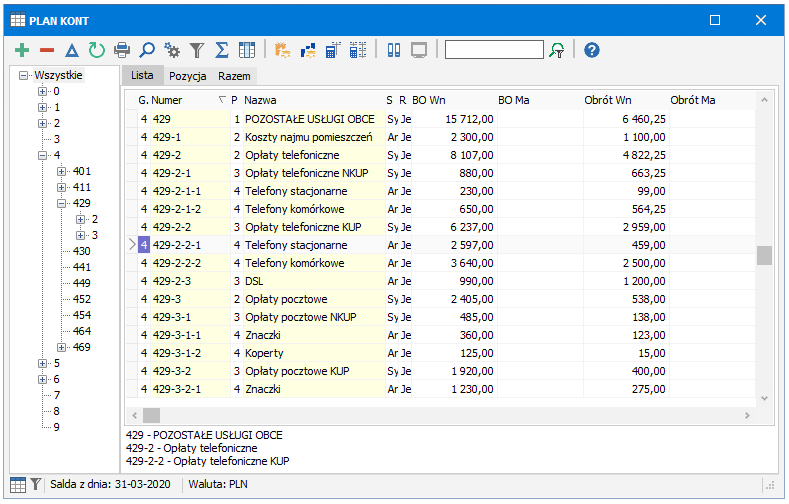Click Obrót Wn value 6 460,25
789x504 pixels.
644,119
